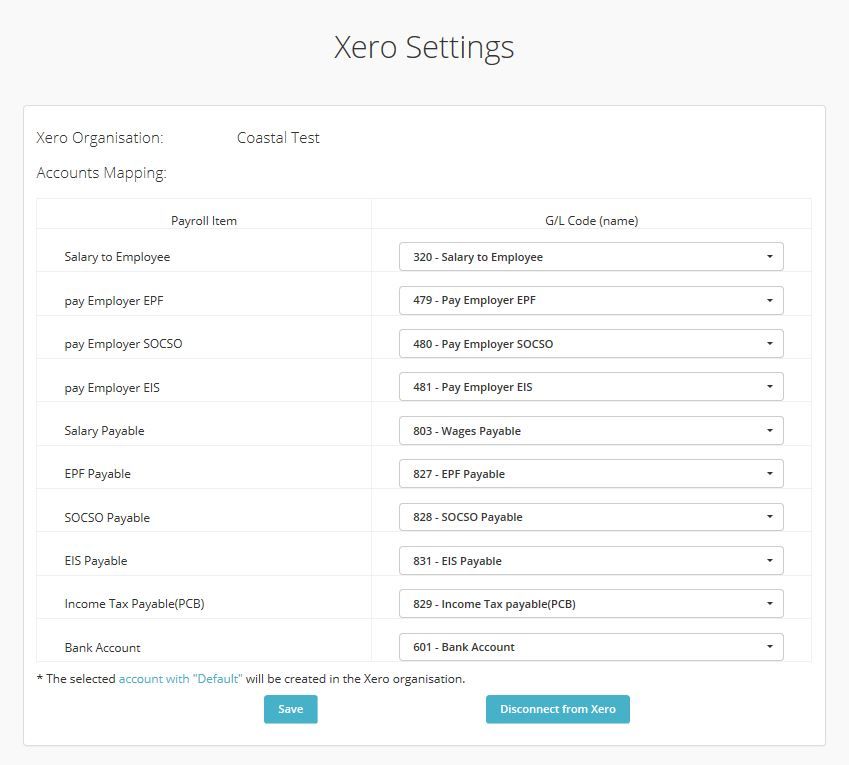Click the Bank Account payroll item label
The width and height of the screenshot is (849, 765).
[102, 648]
